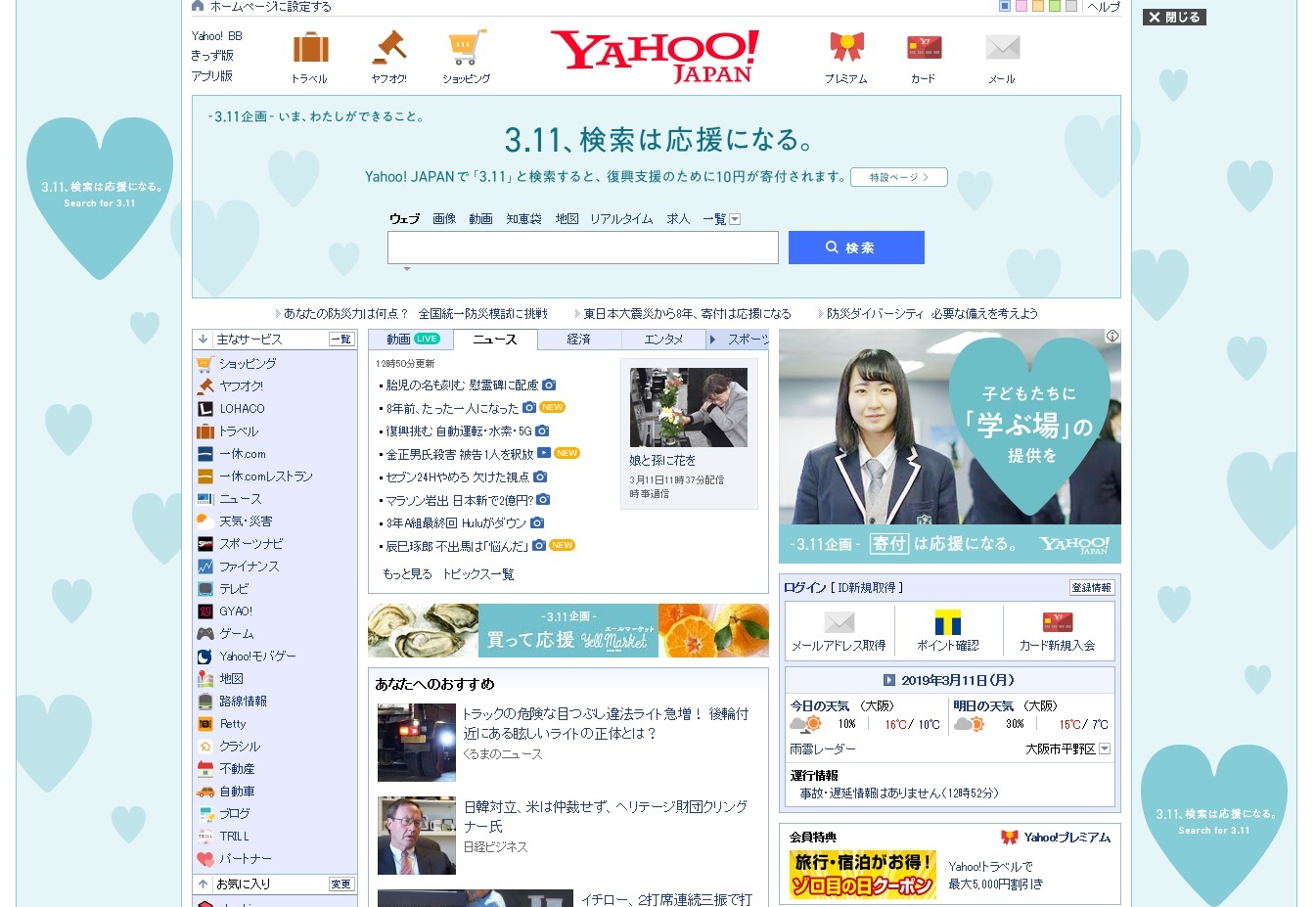Viewport: 1316px width, 907px height.
Task: Open LOHACO in the services sidebar
Action: 242,409
